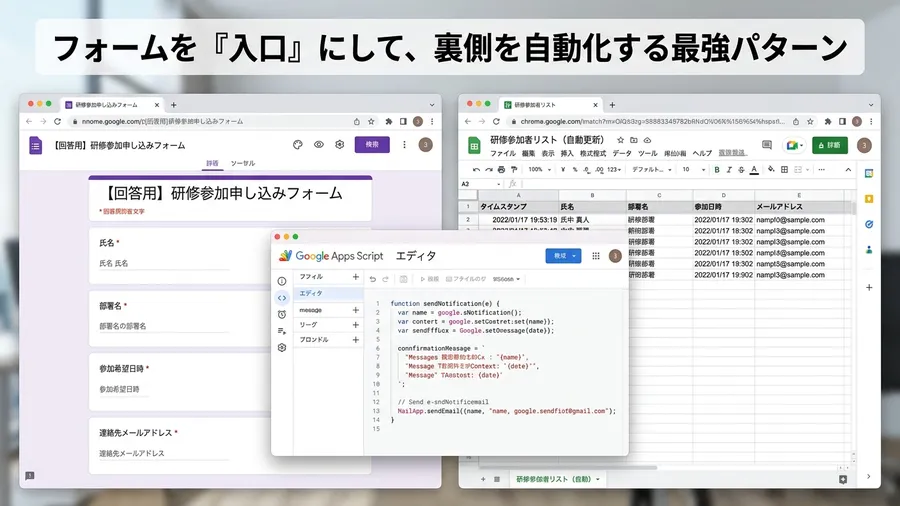Toggle strikethrough formatting in Sheets toolbar
This screenshot has height=506, width=900.
(741, 170)
